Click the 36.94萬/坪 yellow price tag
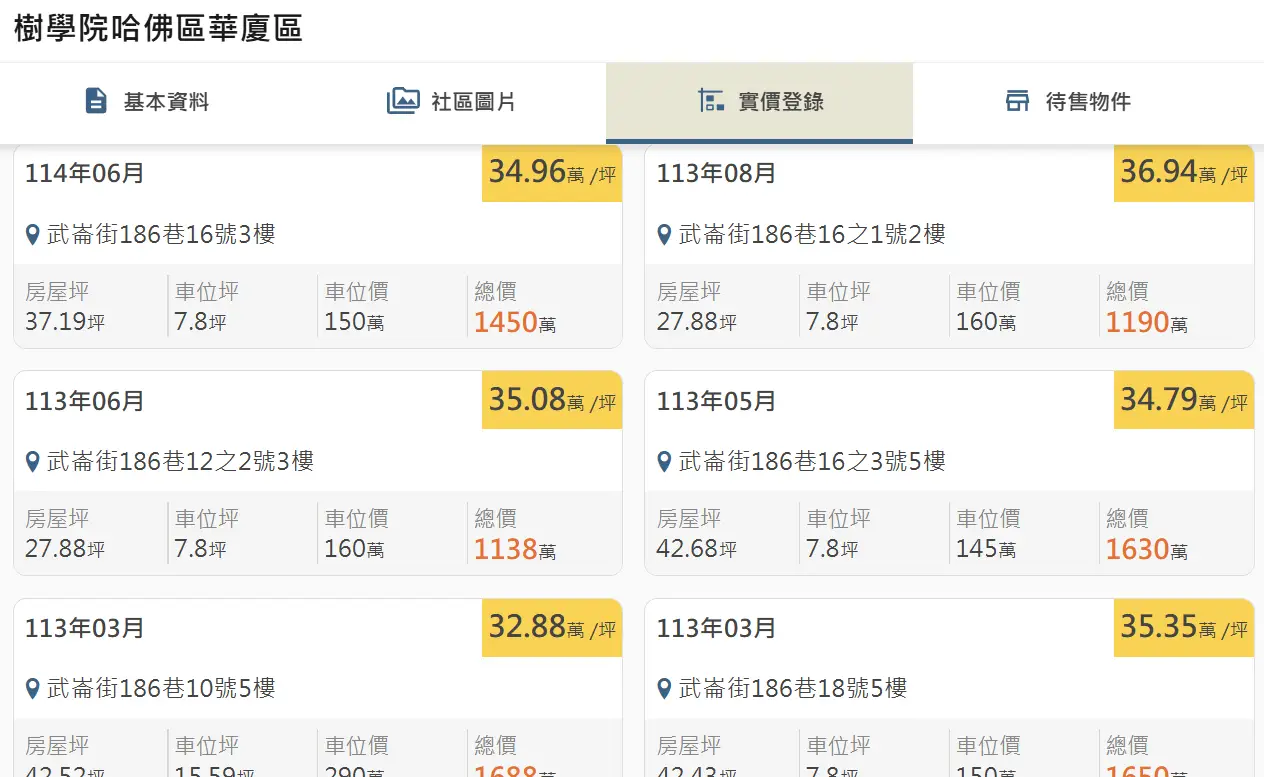Image resolution: width=1264 pixels, height=777 pixels. click(1183, 173)
